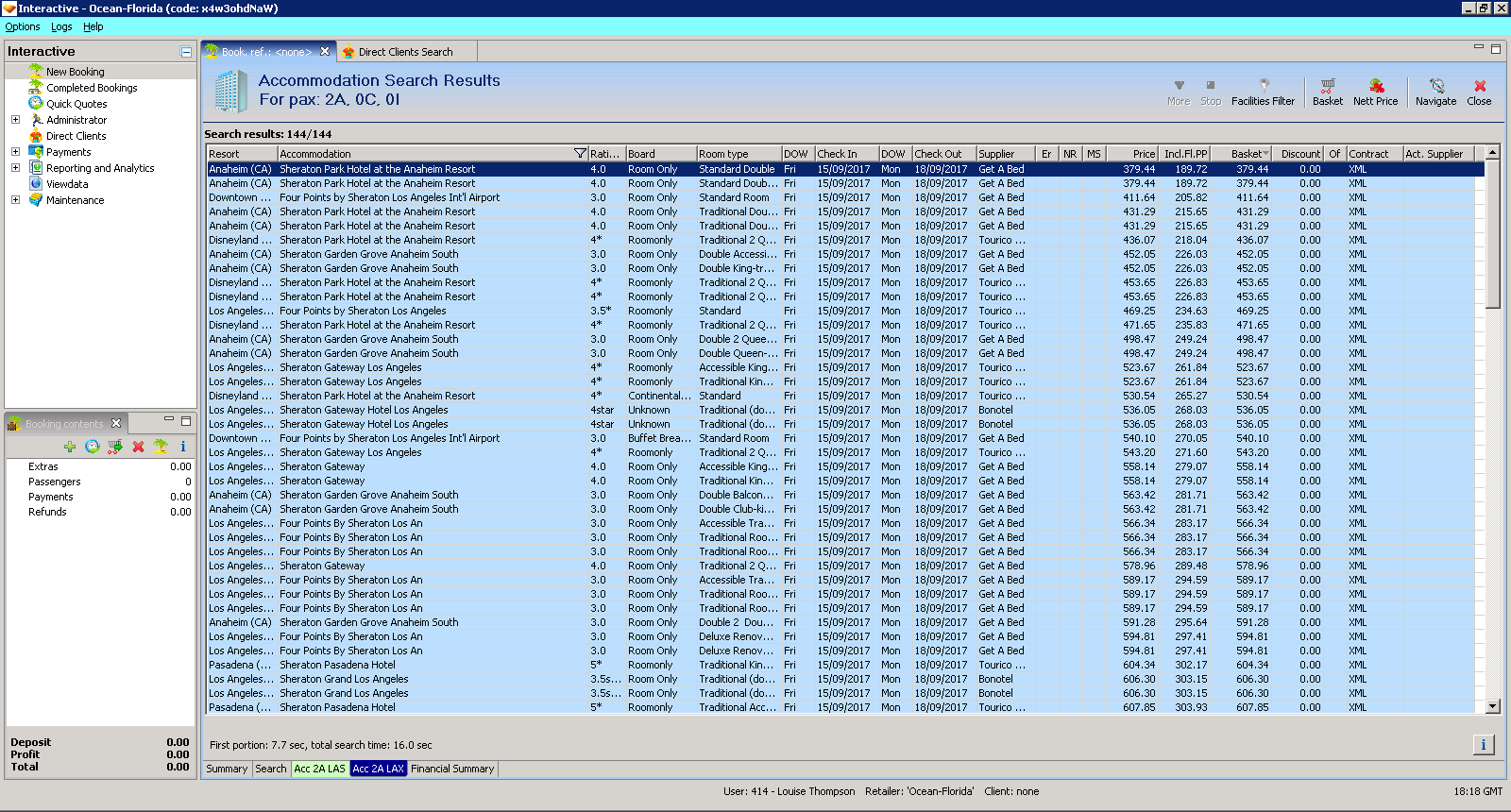The image size is (1511, 812).
Task: Sort by the Incl.Fl.PP column header
Action: coord(1184,153)
